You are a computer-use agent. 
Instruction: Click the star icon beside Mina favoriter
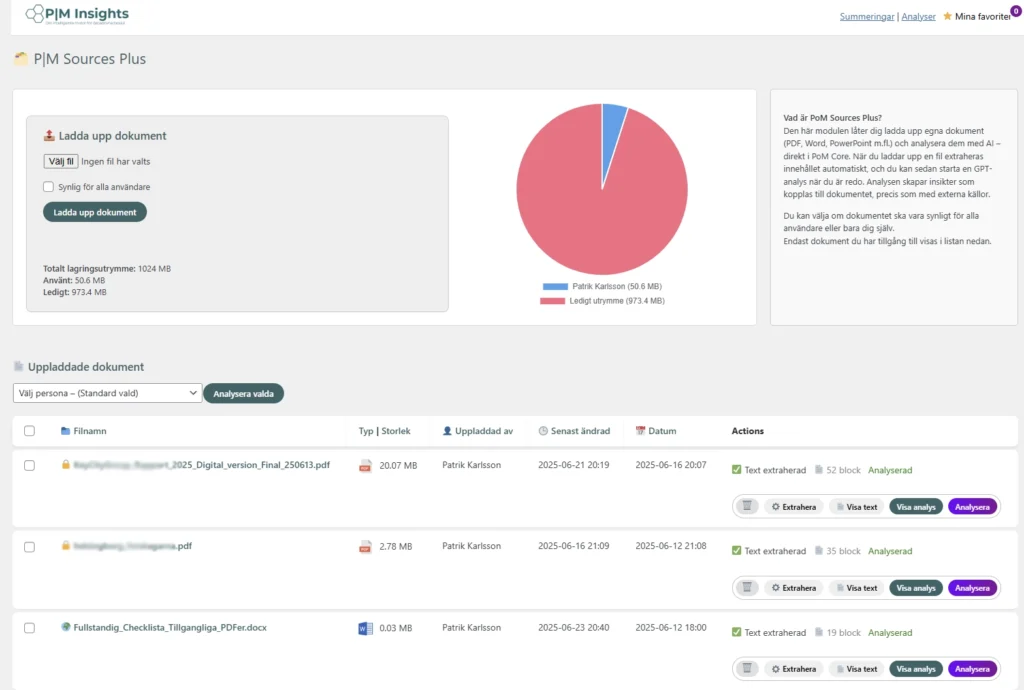pos(947,16)
